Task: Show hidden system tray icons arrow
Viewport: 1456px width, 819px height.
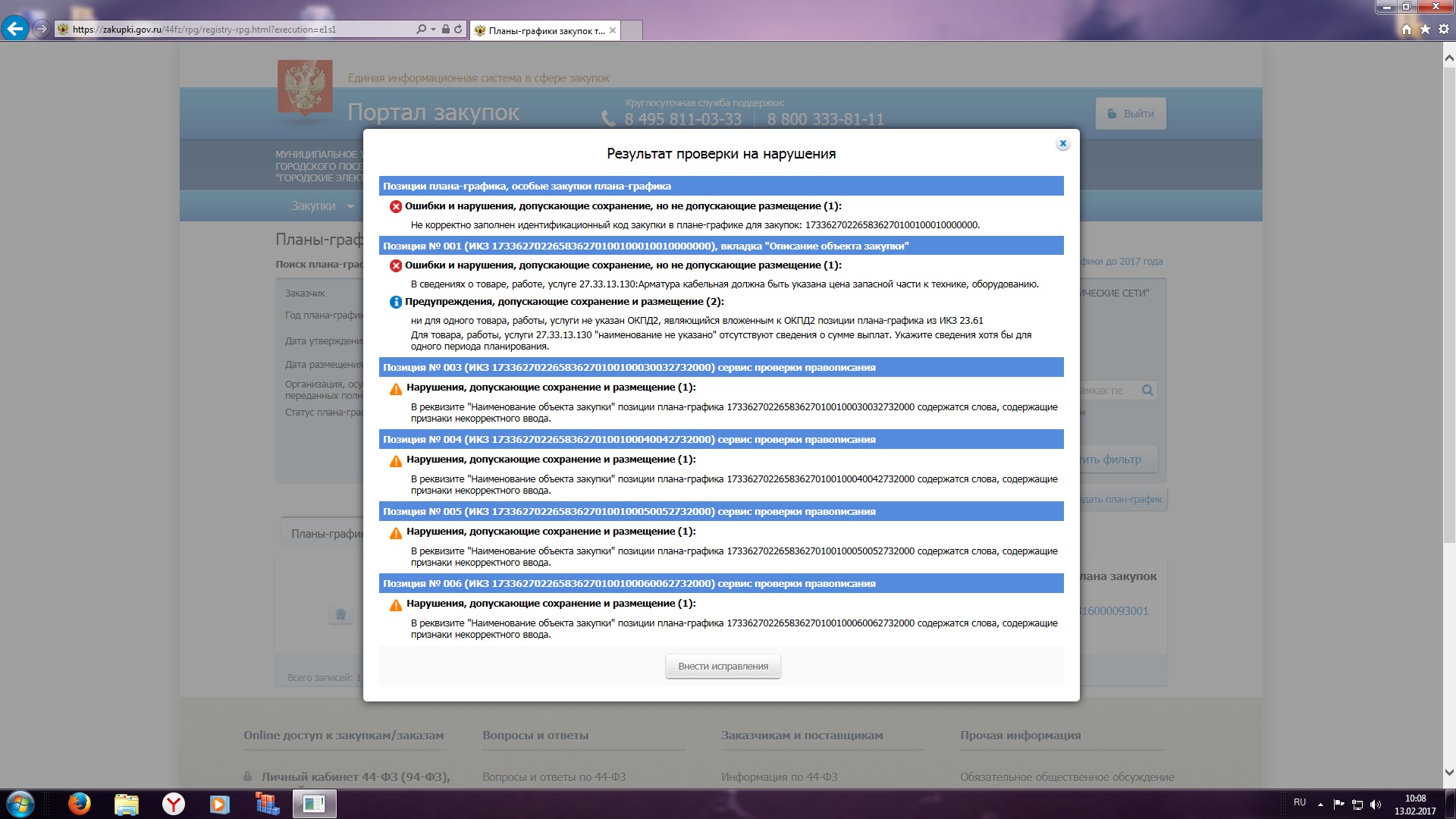Action: (1320, 804)
